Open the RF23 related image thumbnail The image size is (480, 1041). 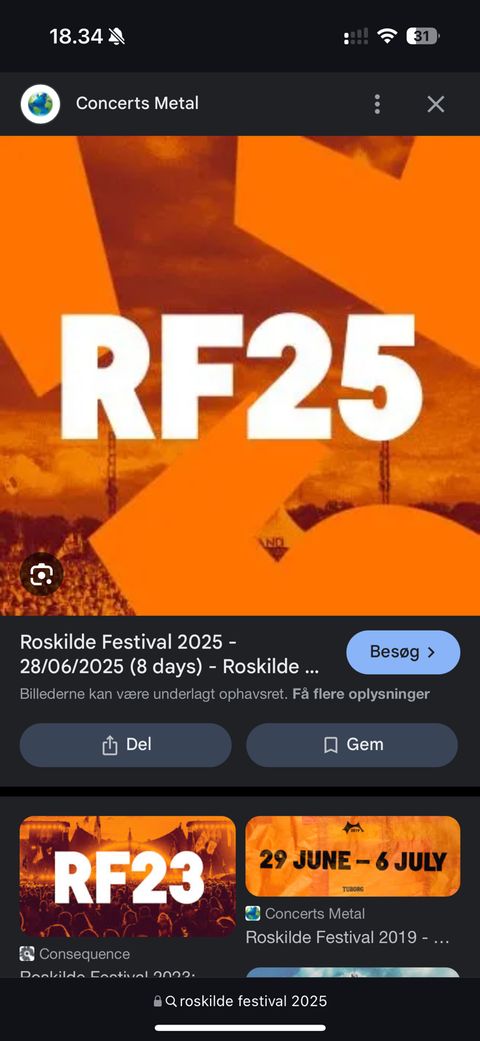(127, 876)
